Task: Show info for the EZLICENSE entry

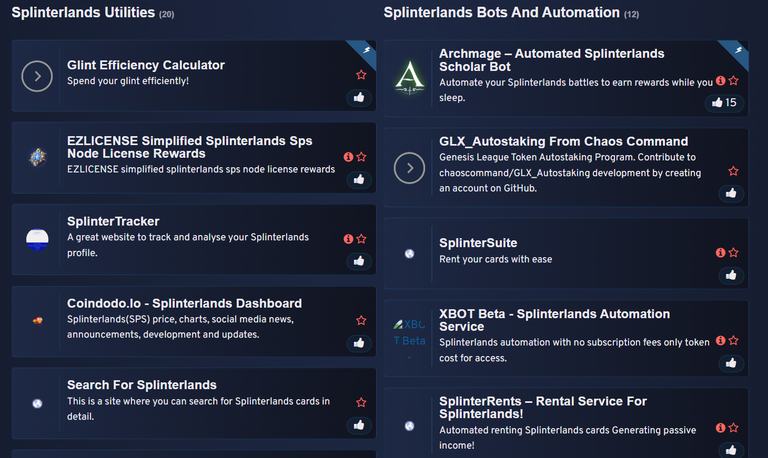Action: pos(348,157)
